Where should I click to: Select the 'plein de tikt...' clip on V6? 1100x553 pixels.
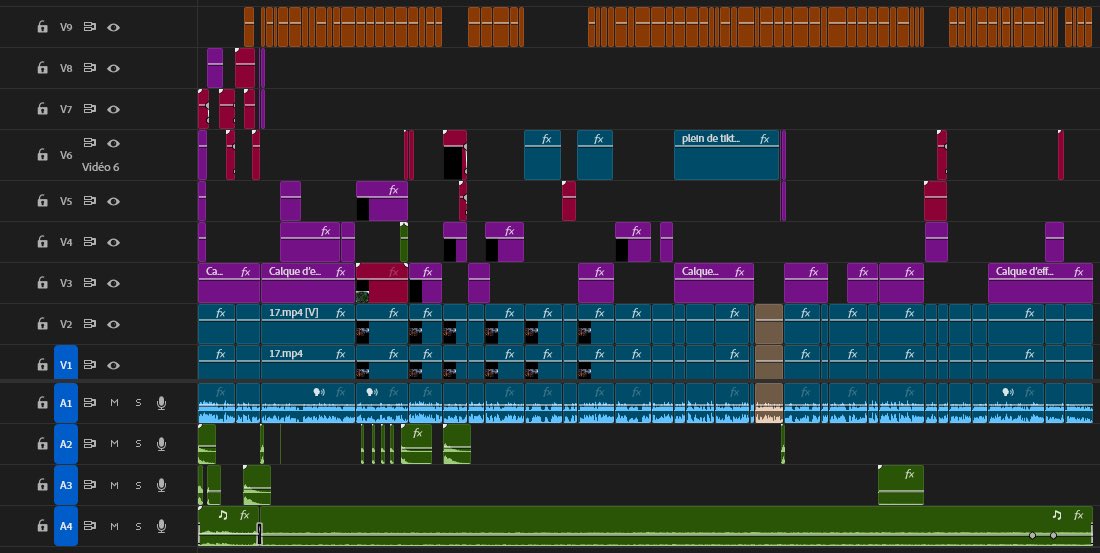point(726,155)
